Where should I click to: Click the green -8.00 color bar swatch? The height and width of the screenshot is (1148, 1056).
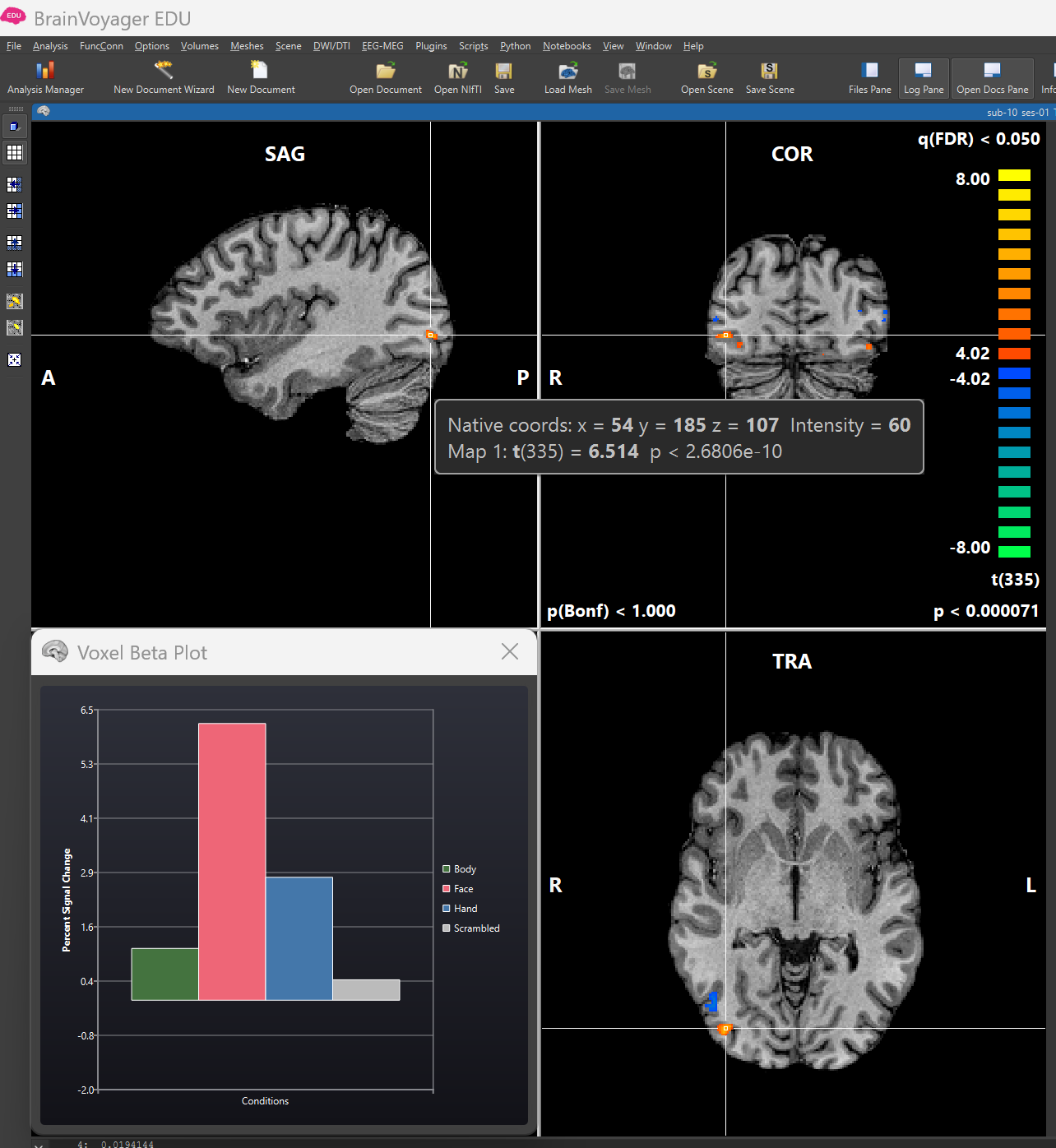point(1014,552)
